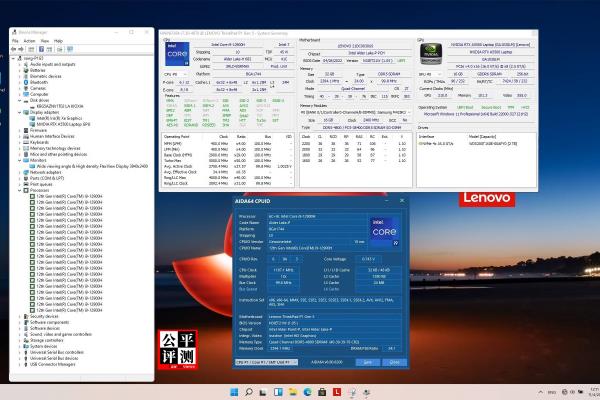Click Save button in AIDA64 CPUID

367,362
